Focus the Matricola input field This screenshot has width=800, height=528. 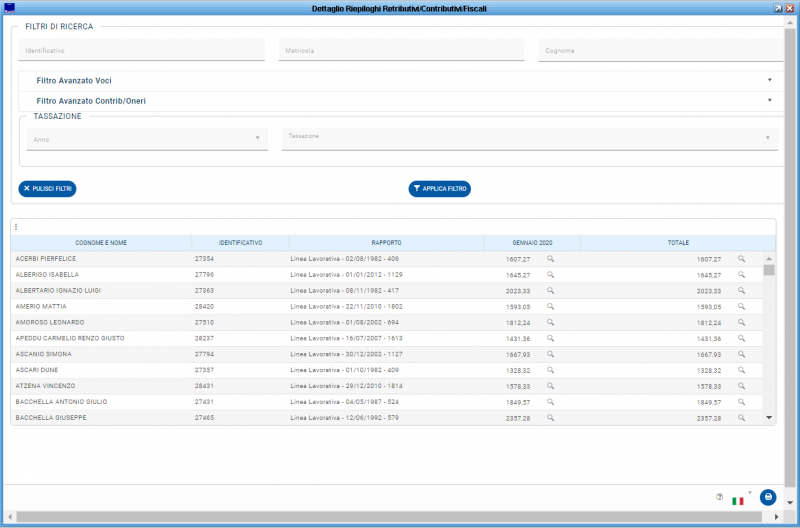[400, 50]
